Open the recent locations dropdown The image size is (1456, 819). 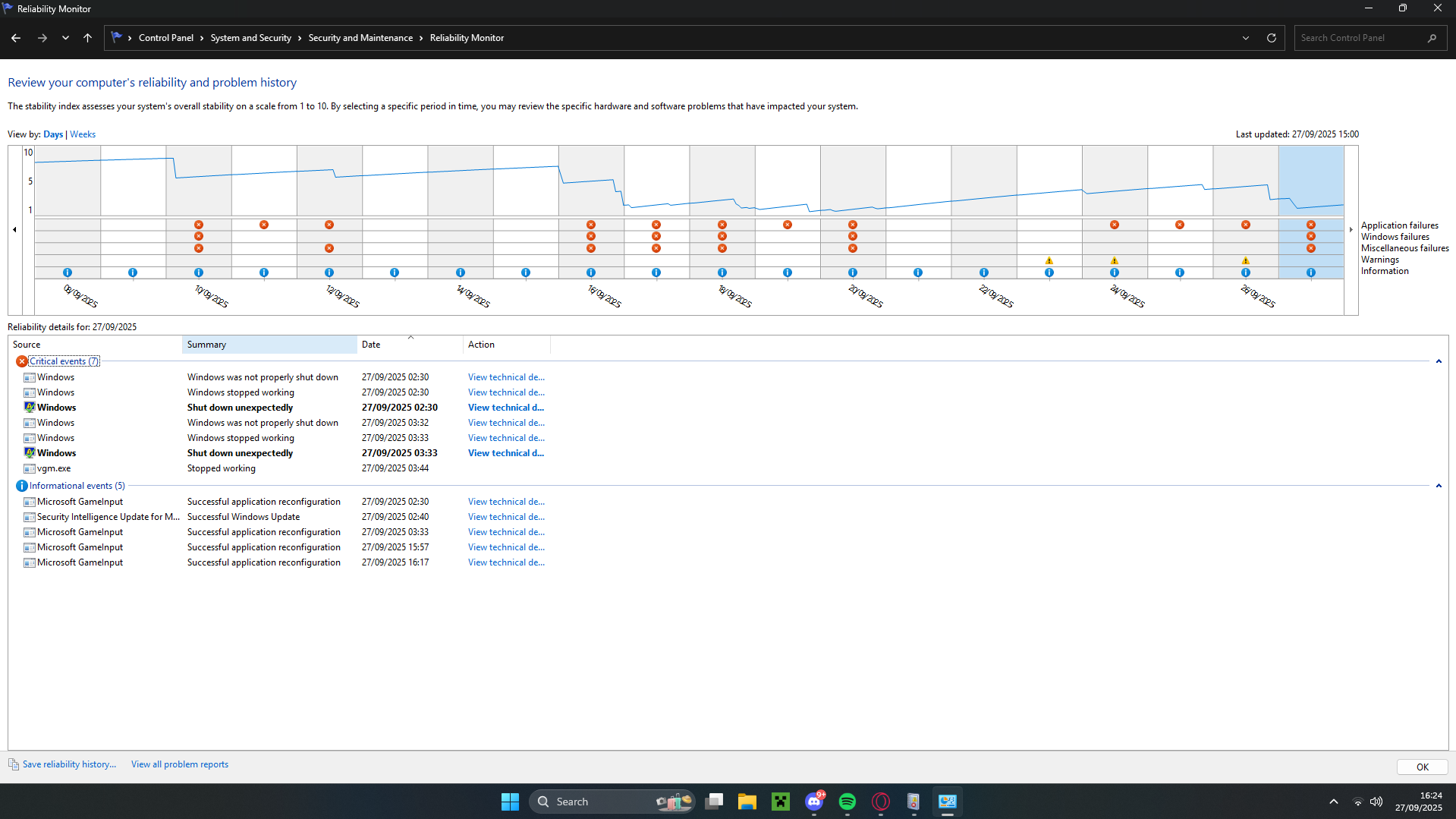coord(65,38)
